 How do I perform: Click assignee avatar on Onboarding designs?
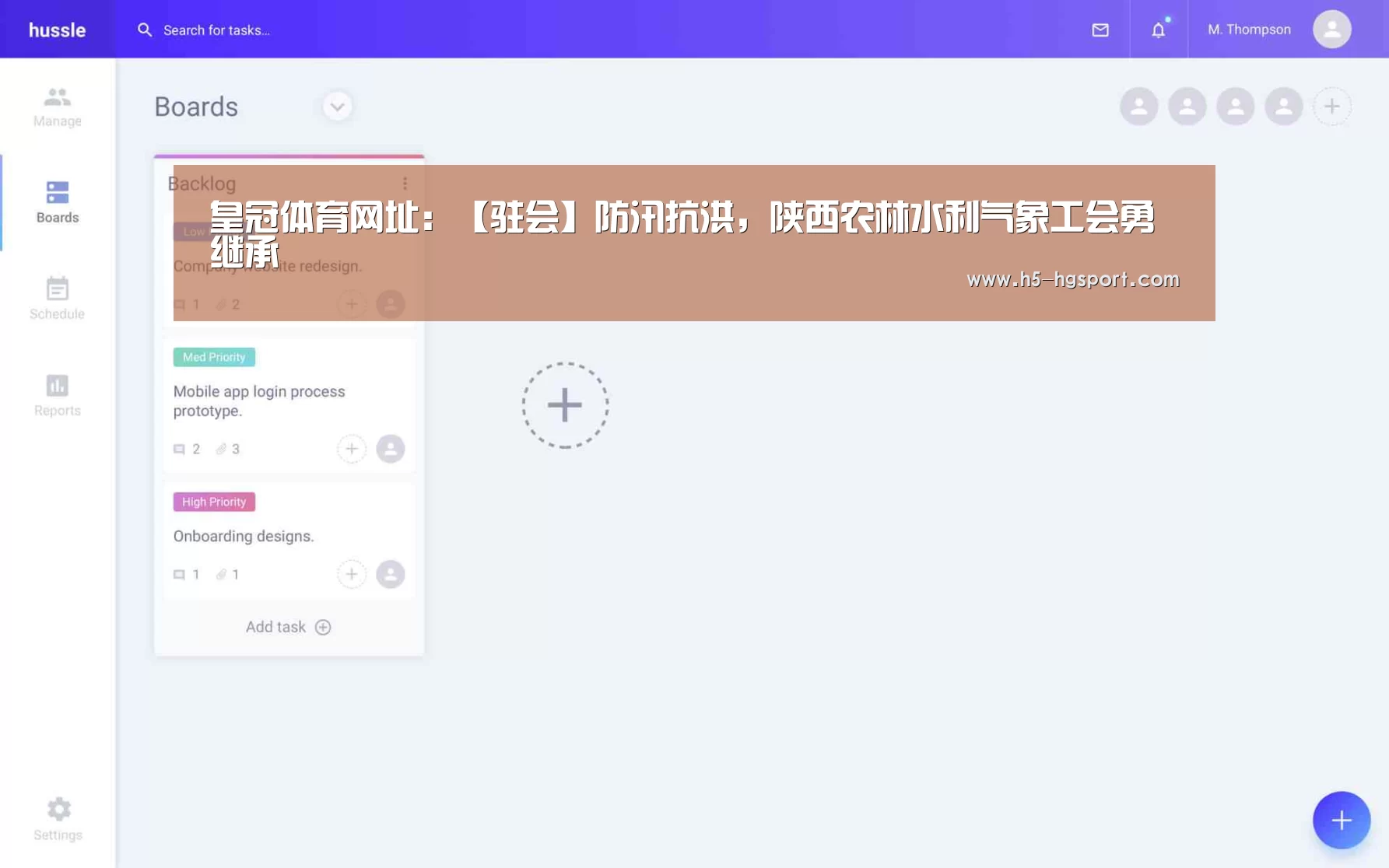pos(391,574)
